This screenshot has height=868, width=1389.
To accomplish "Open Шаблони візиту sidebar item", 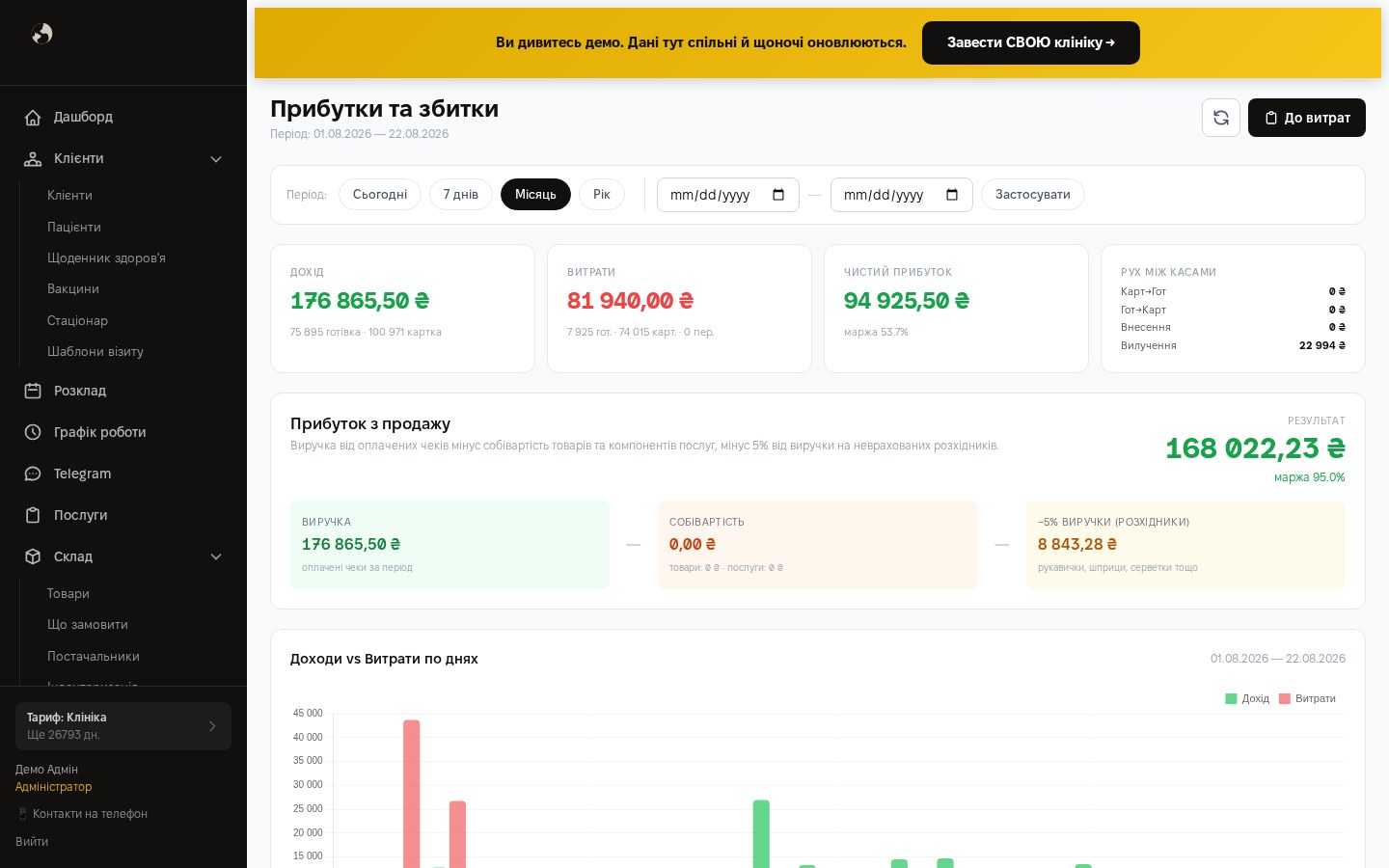I will [x=95, y=351].
